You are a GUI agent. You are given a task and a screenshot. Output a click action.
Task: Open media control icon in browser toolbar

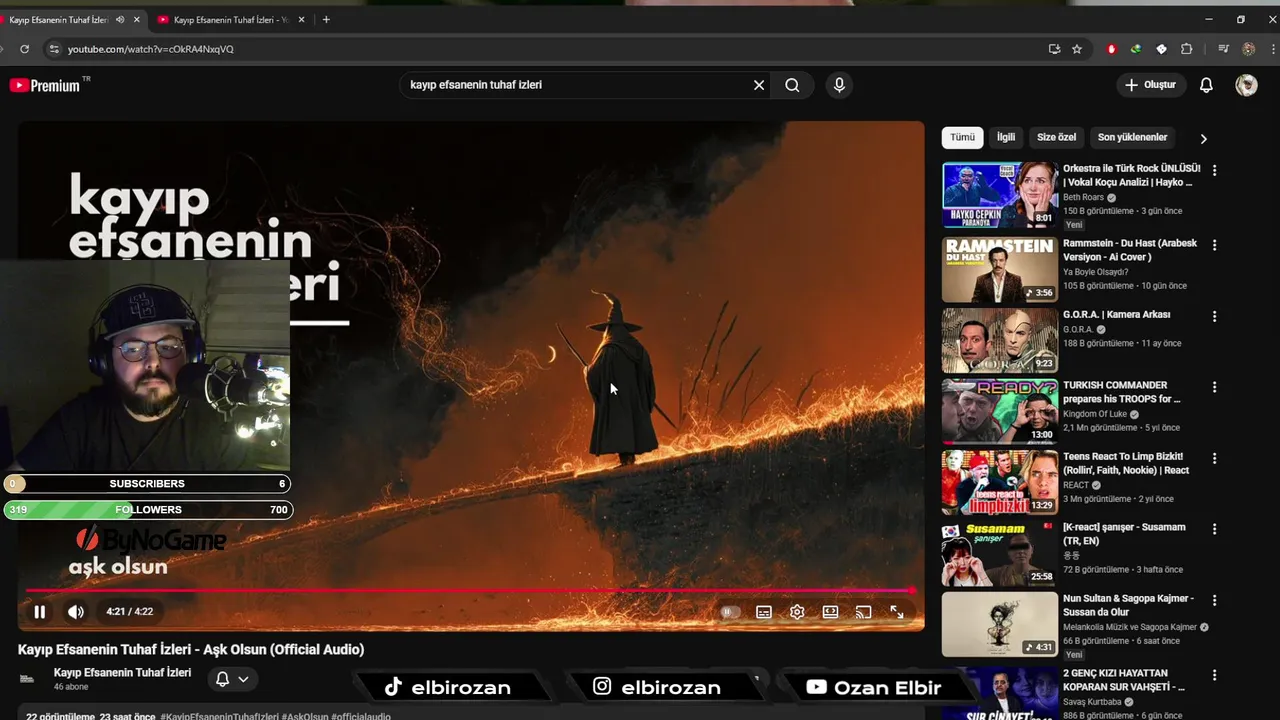(1223, 49)
